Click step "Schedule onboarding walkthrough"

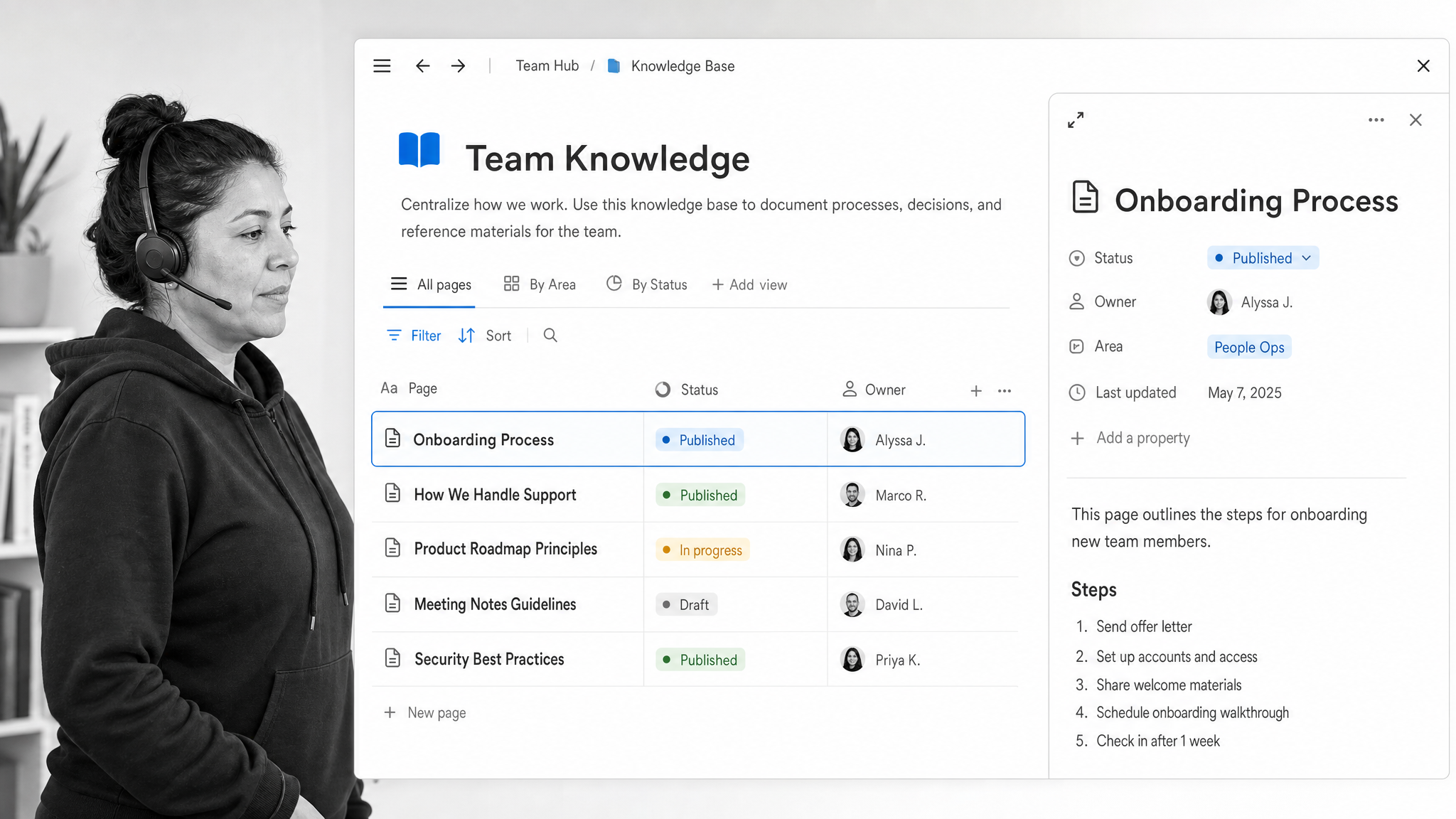coord(1192,712)
